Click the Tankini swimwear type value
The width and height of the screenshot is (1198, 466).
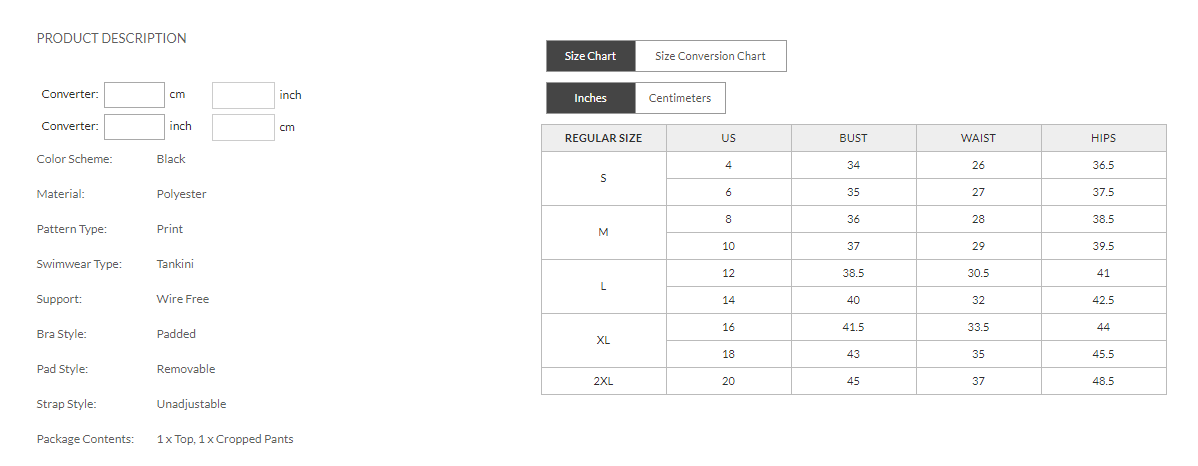(175, 264)
